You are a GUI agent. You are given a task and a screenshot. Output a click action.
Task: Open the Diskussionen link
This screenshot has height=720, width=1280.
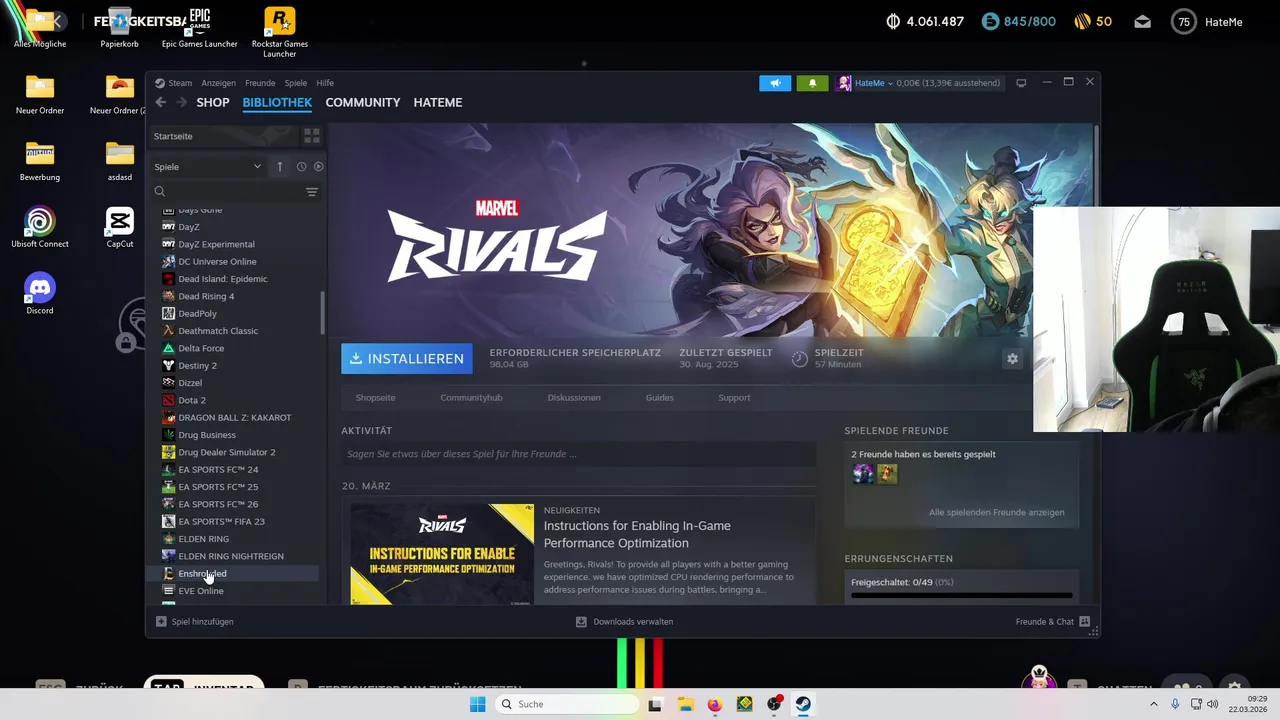574,397
